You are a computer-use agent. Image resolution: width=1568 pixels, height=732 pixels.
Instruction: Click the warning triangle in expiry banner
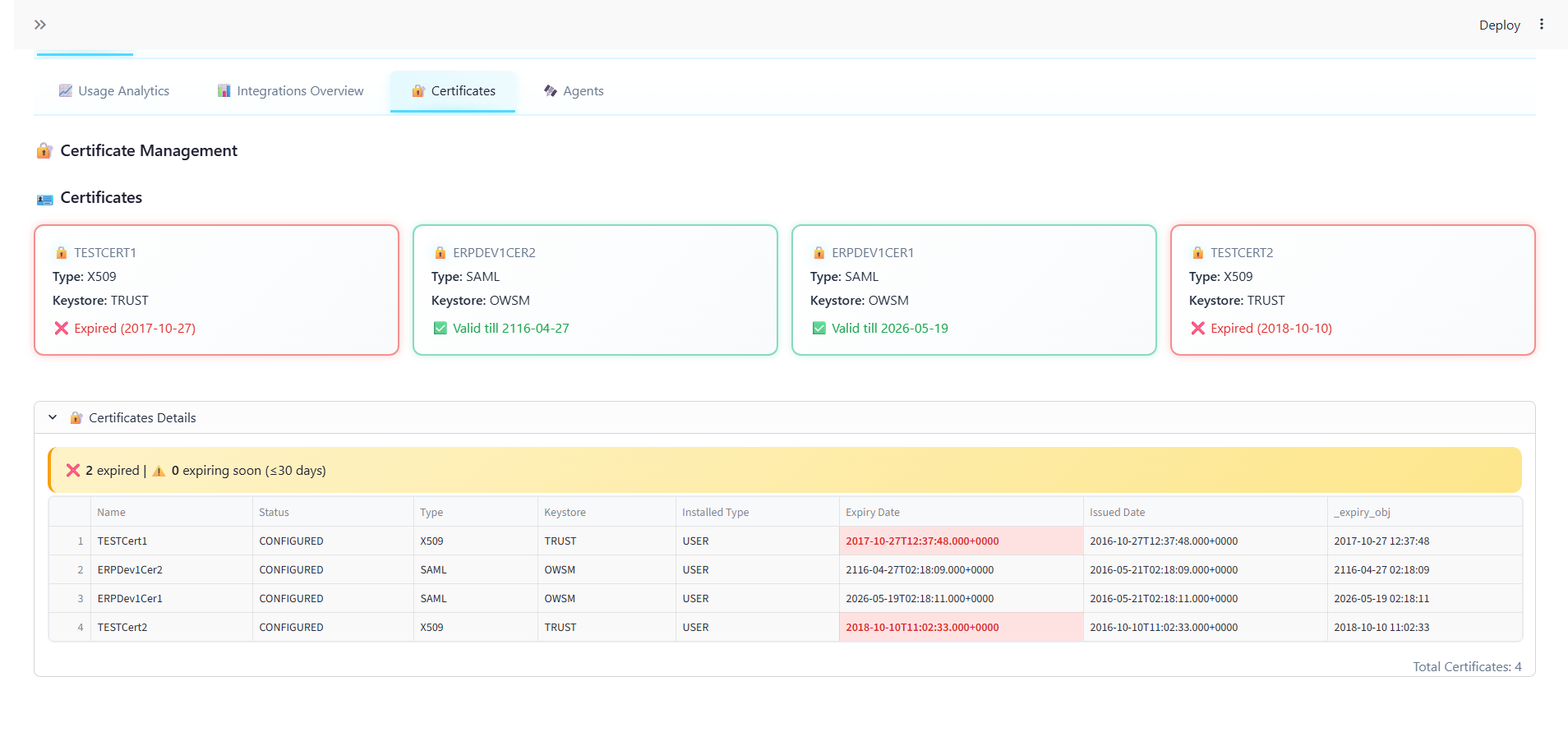pos(159,471)
